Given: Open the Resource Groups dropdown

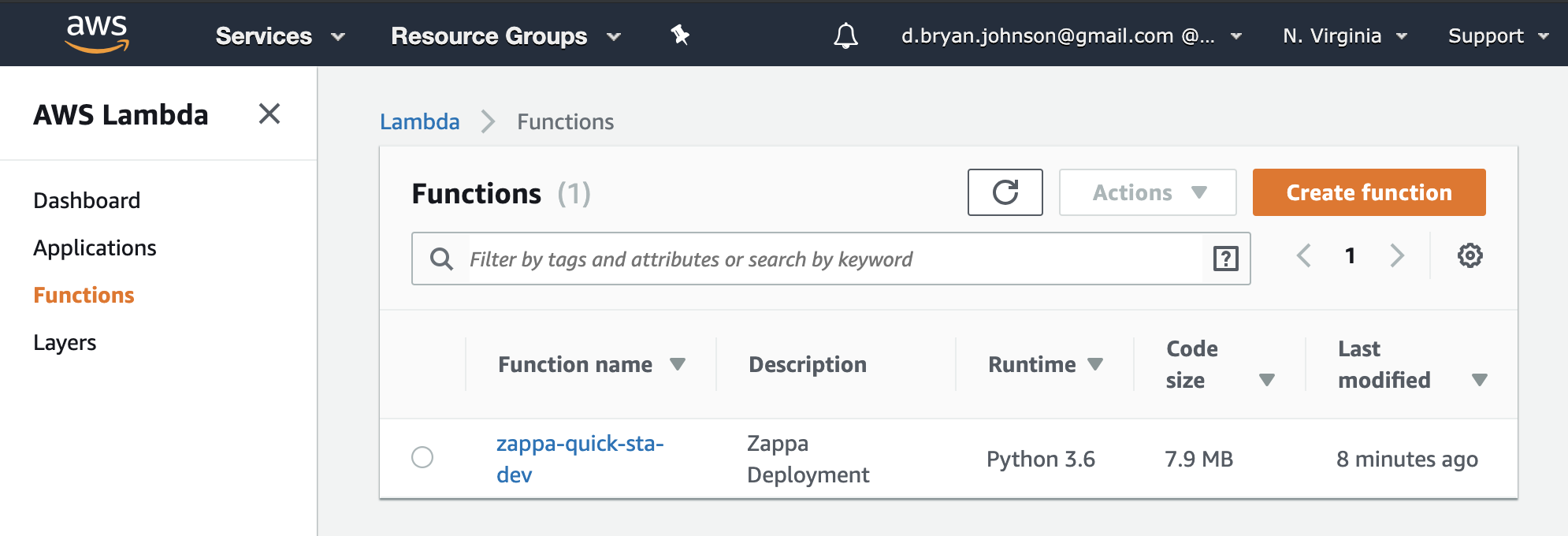Looking at the screenshot, I should click(506, 36).
